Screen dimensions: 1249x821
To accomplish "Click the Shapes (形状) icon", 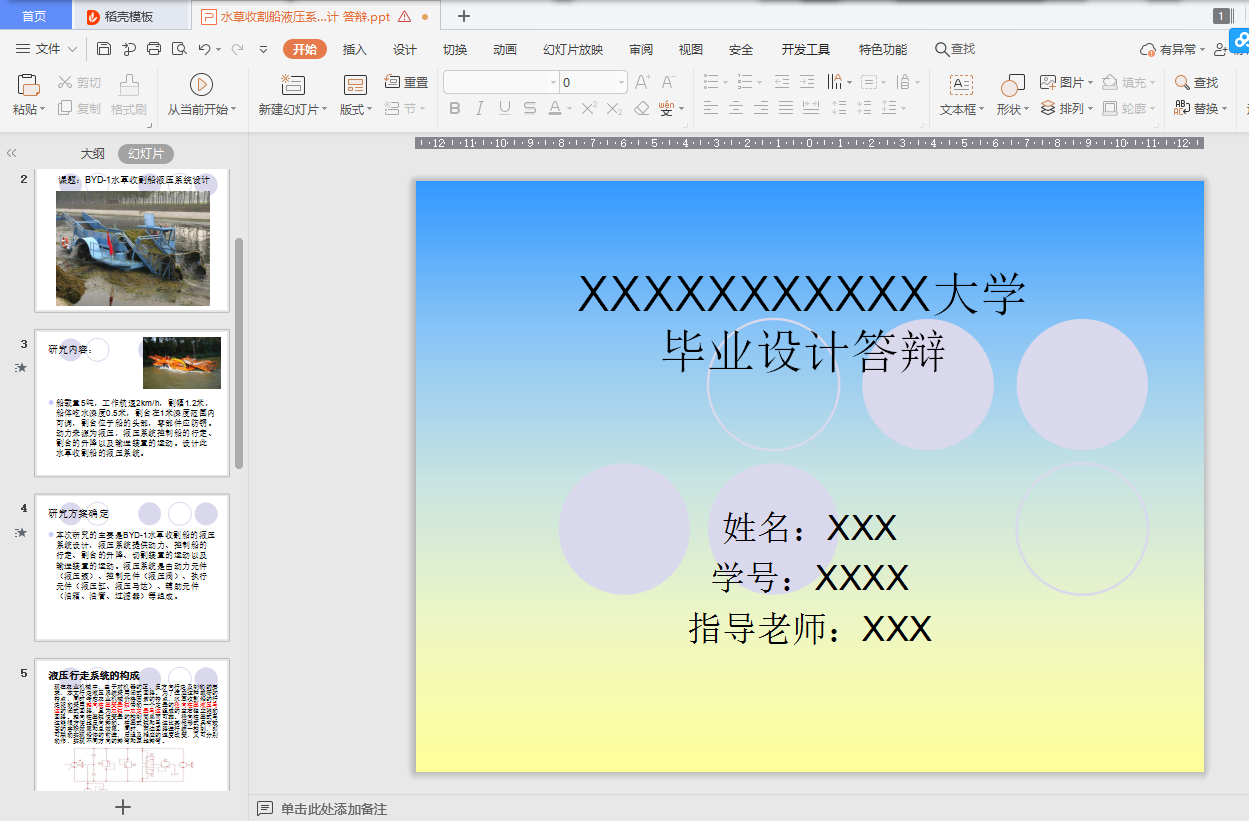I will [1012, 85].
